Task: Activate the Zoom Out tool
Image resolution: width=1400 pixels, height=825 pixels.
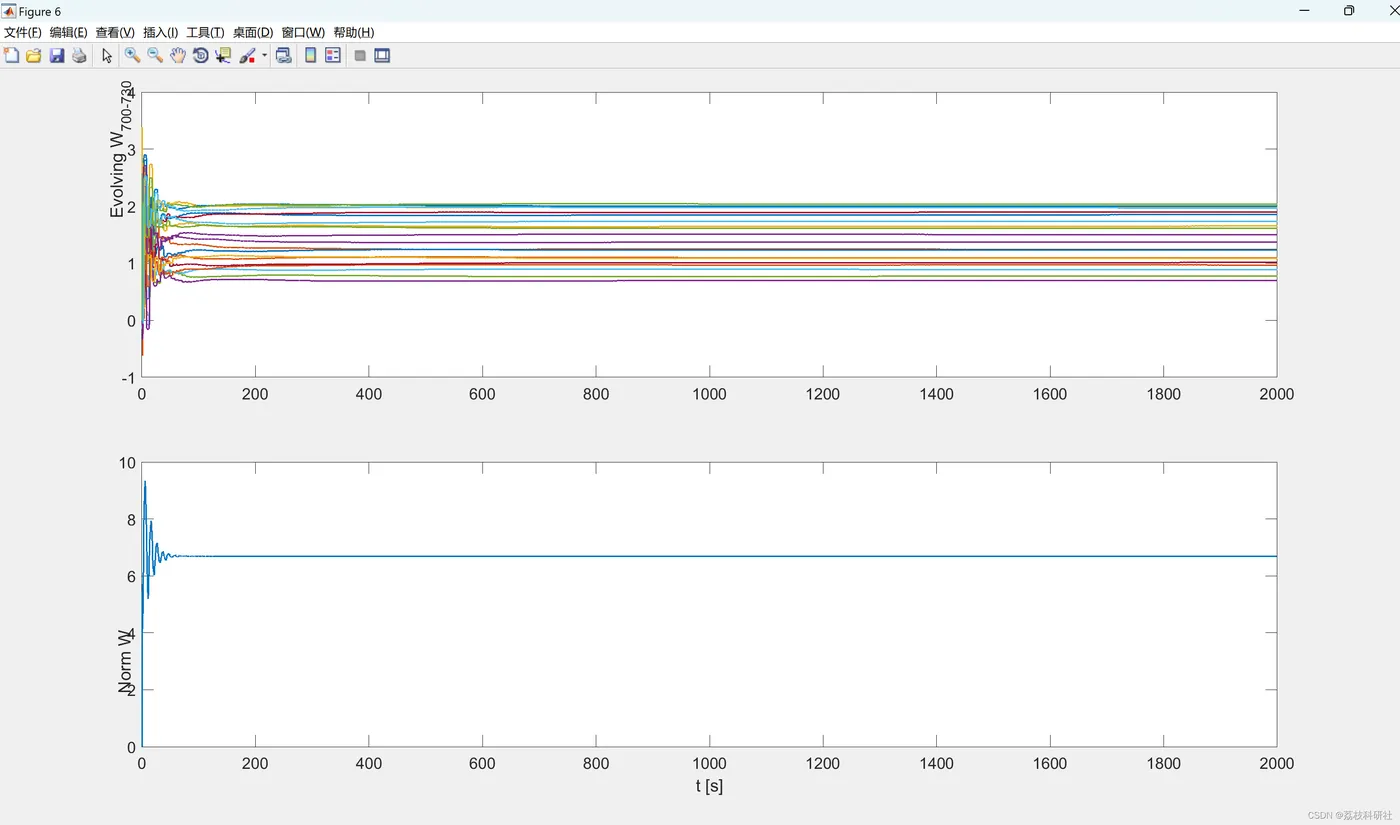Action: (x=155, y=56)
